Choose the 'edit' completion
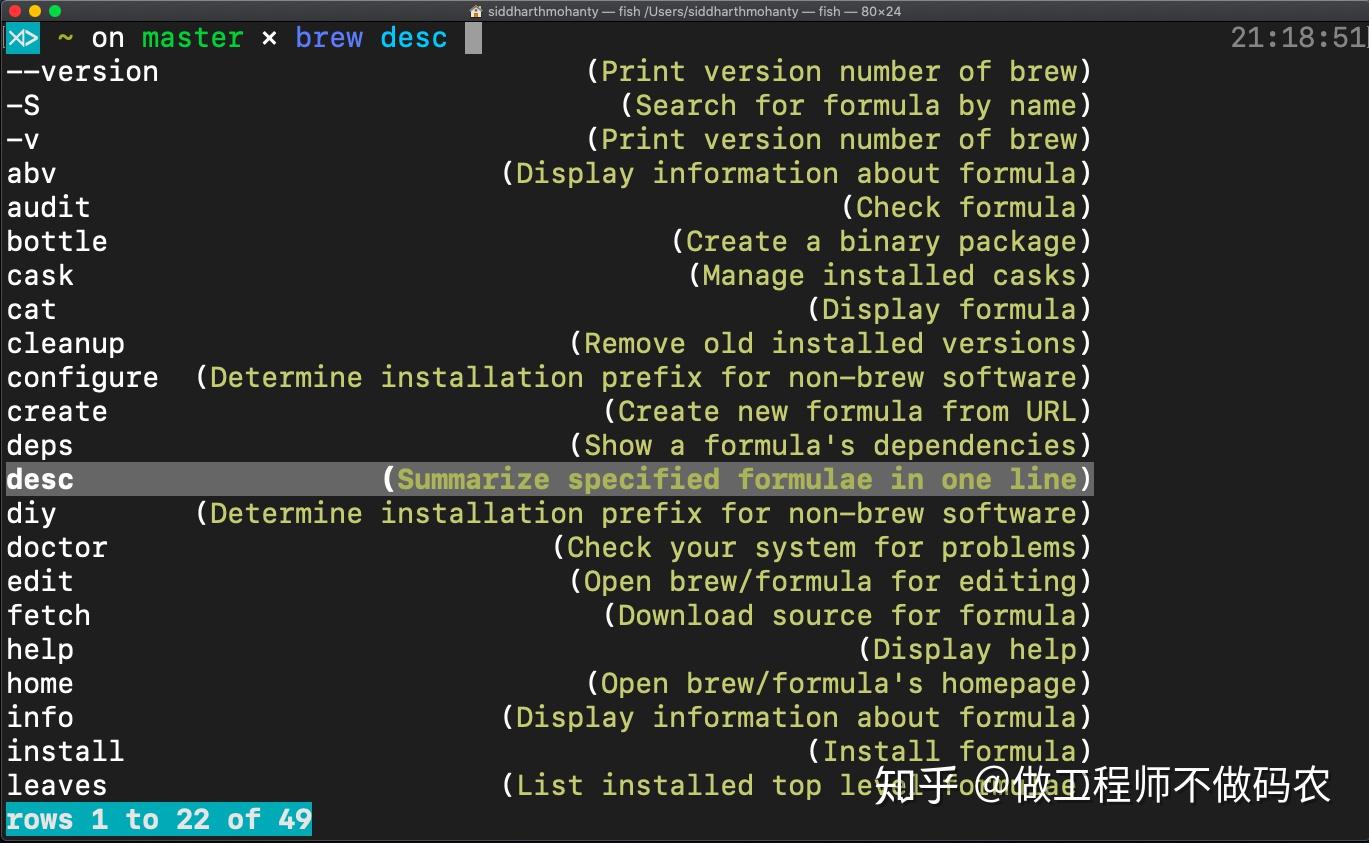 (40, 582)
